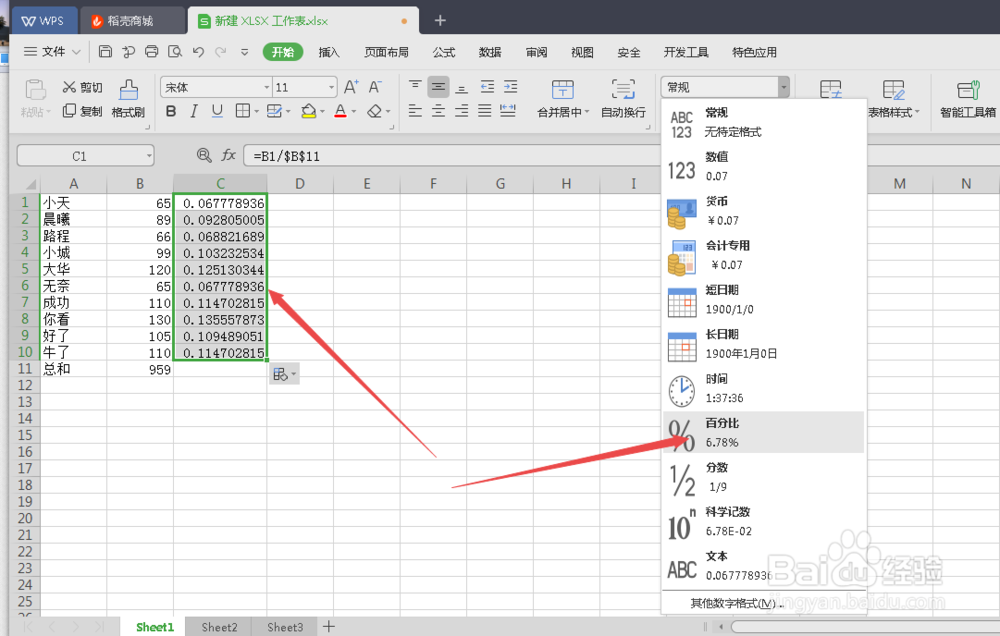This screenshot has width=1000, height=636.
Task: Toggle Underline formatting
Action: click(x=217, y=111)
